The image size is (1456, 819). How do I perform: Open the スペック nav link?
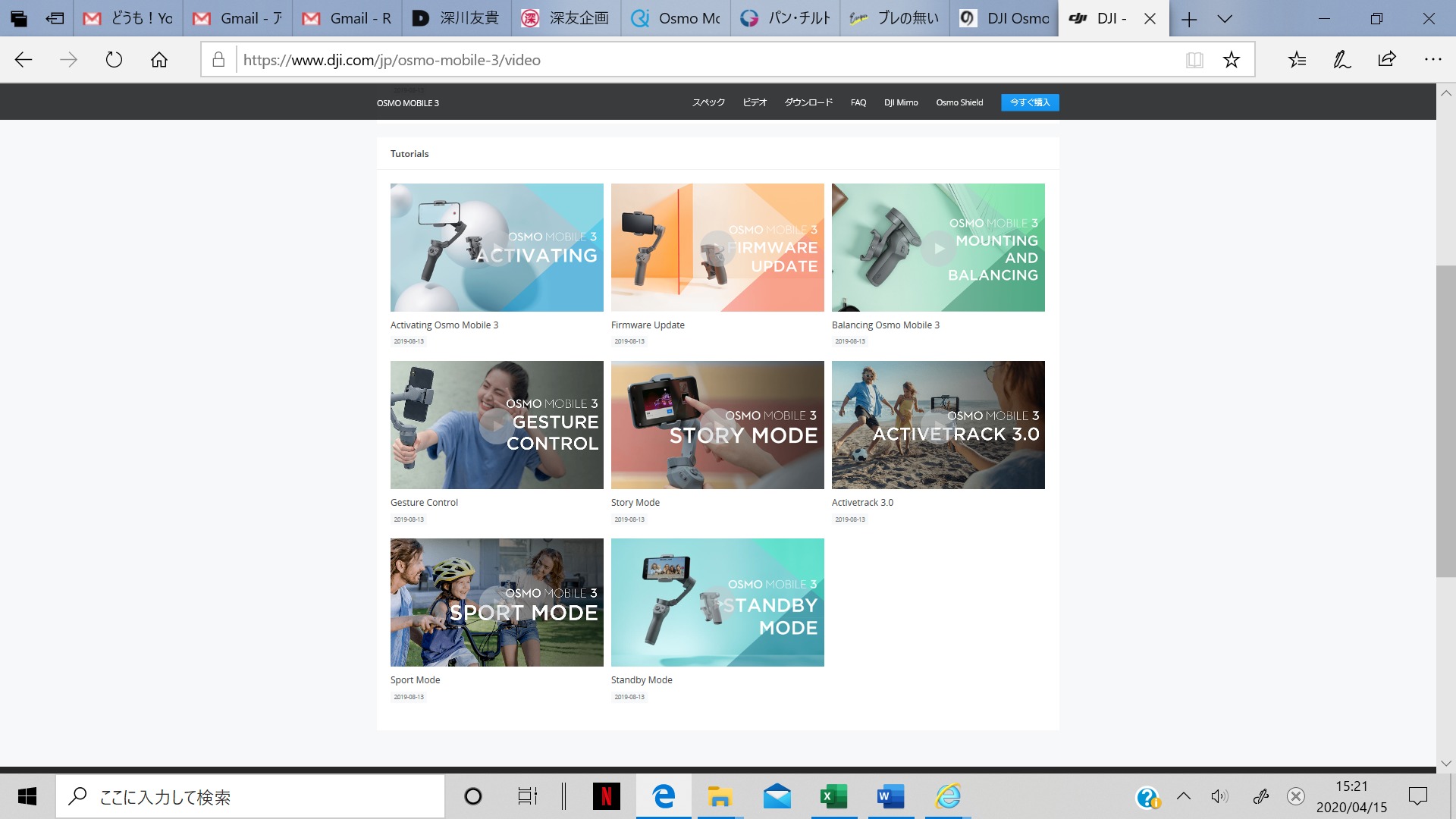pos(708,102)
